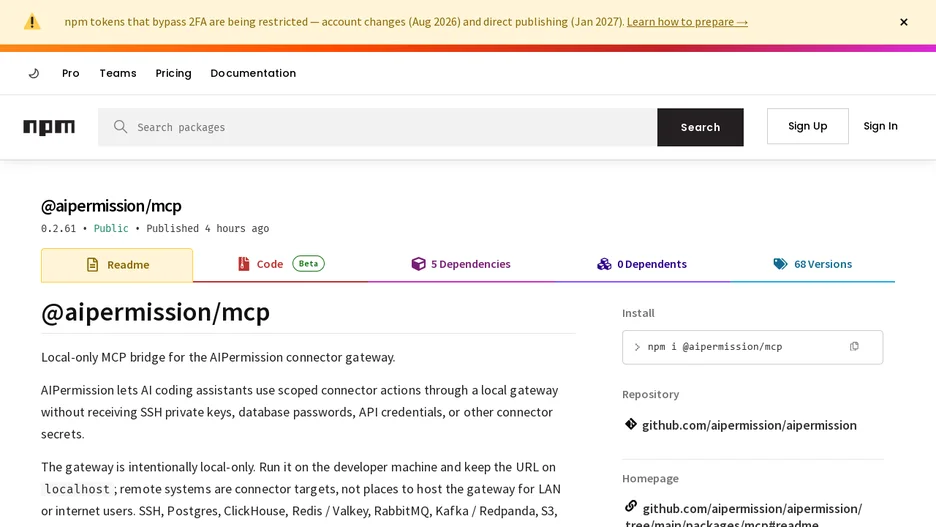
Task: Click the Install section label
Action: (638, 313)
